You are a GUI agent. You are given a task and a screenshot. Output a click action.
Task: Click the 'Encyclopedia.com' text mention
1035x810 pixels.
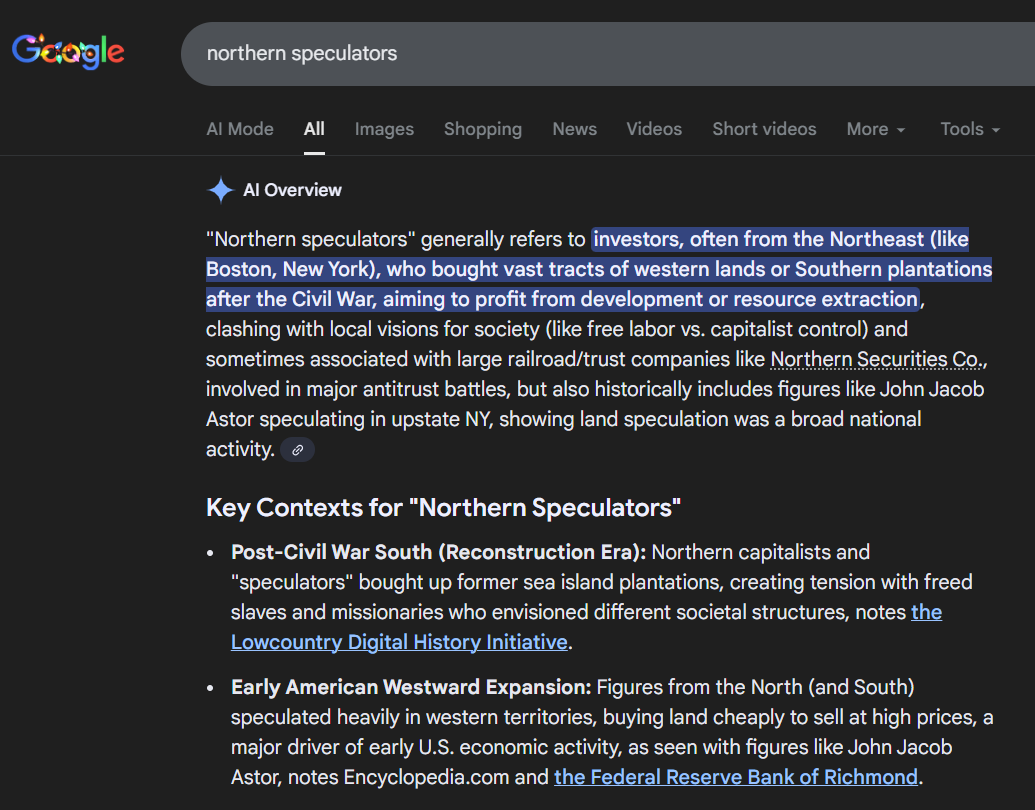426,777
